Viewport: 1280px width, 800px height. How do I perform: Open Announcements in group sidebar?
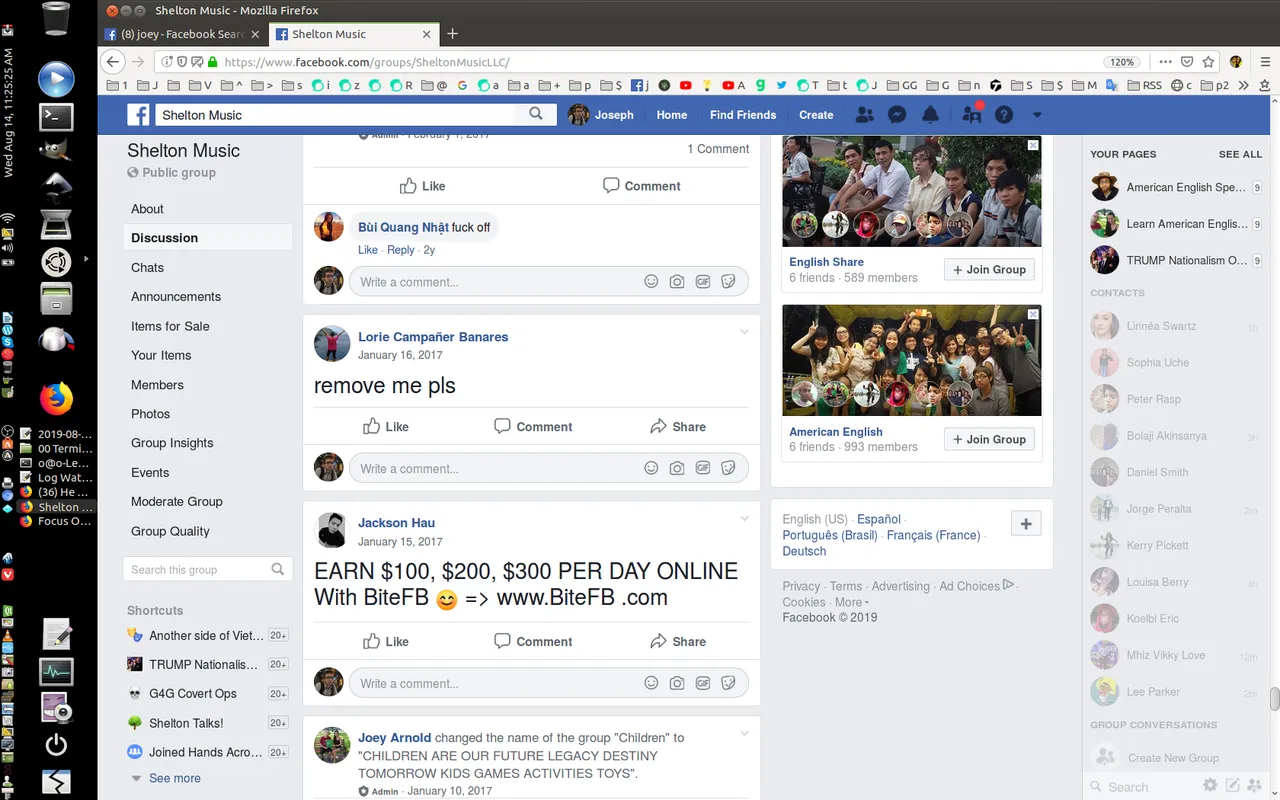pyautogui.click(x=176, y=297)
